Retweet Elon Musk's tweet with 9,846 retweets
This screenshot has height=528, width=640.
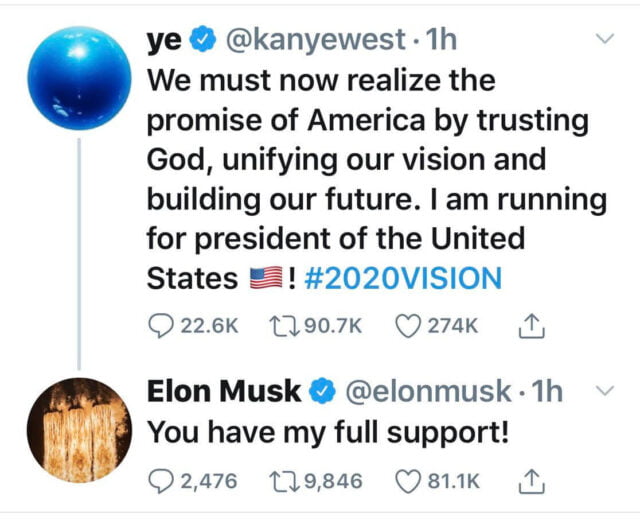point(286,481)
